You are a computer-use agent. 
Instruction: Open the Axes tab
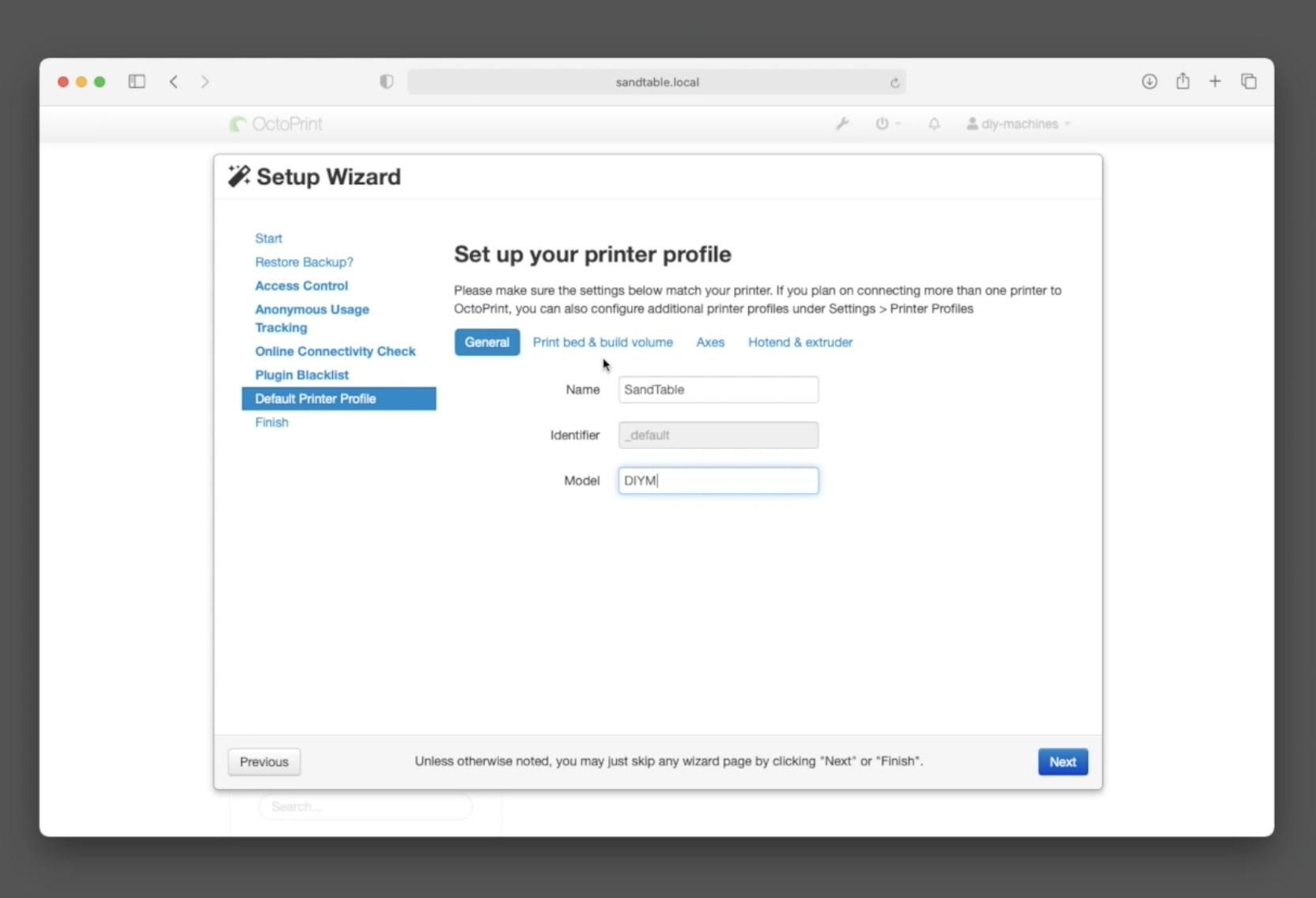point(710,342)
